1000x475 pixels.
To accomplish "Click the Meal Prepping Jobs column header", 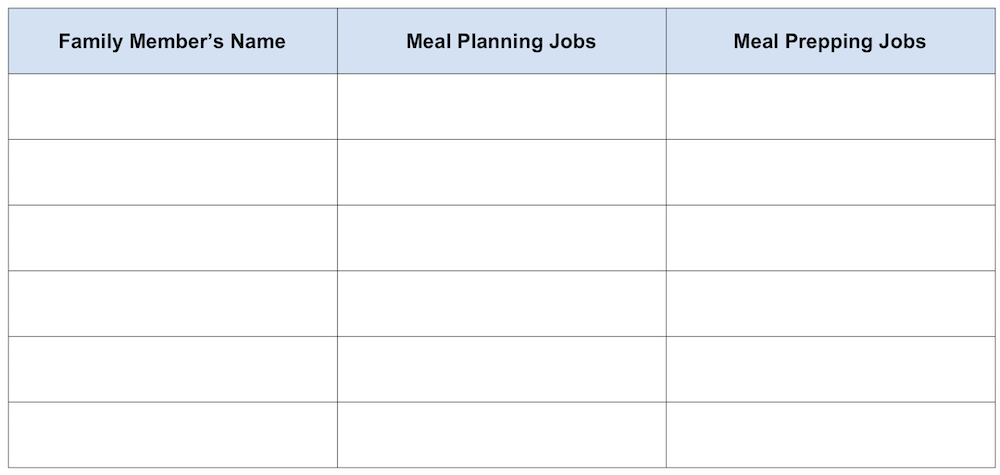I will [x=830, y=41].
